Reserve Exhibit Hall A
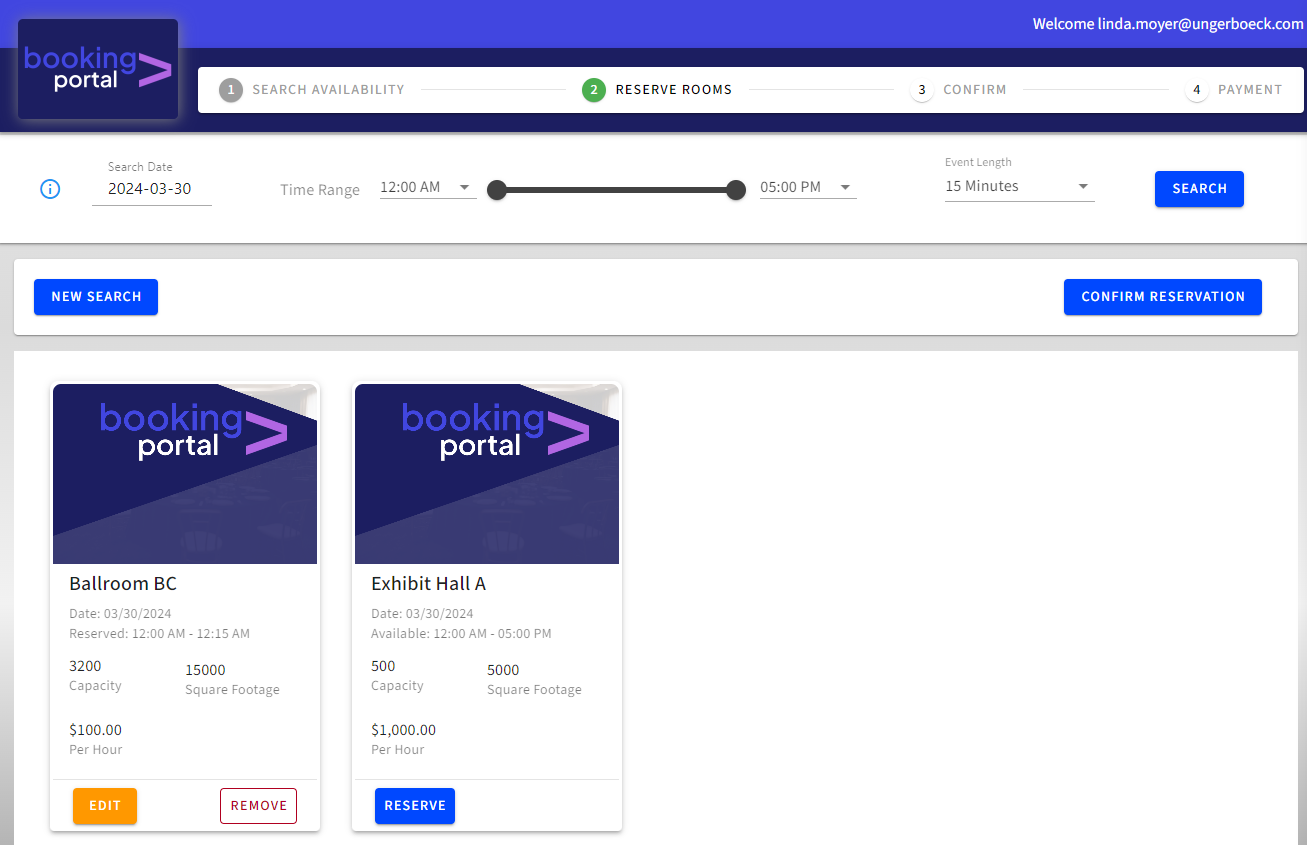This screenshot has width=1307, height=845. pos(415,806)
